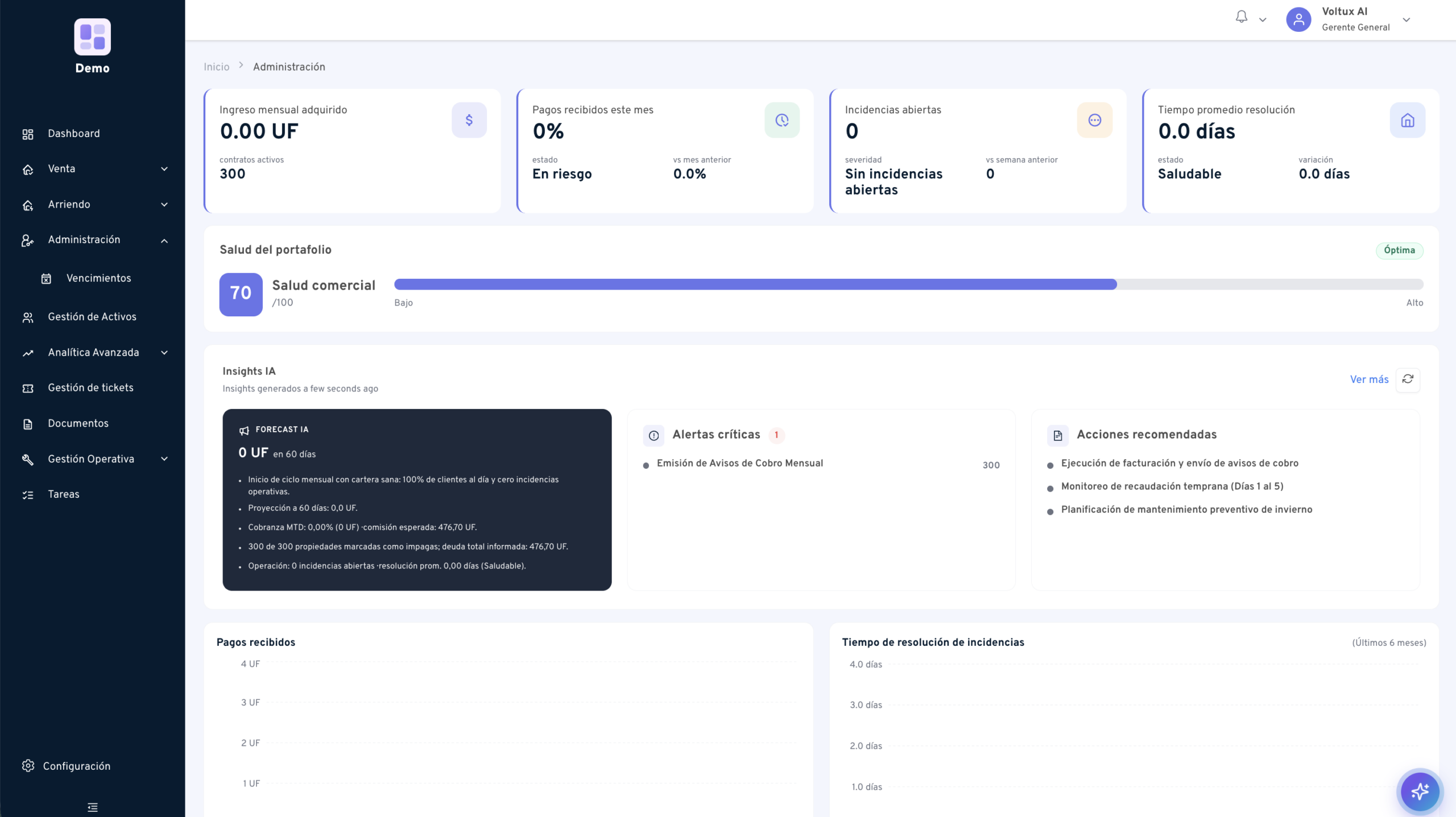Go to Vencimientos under Administración

98,278
